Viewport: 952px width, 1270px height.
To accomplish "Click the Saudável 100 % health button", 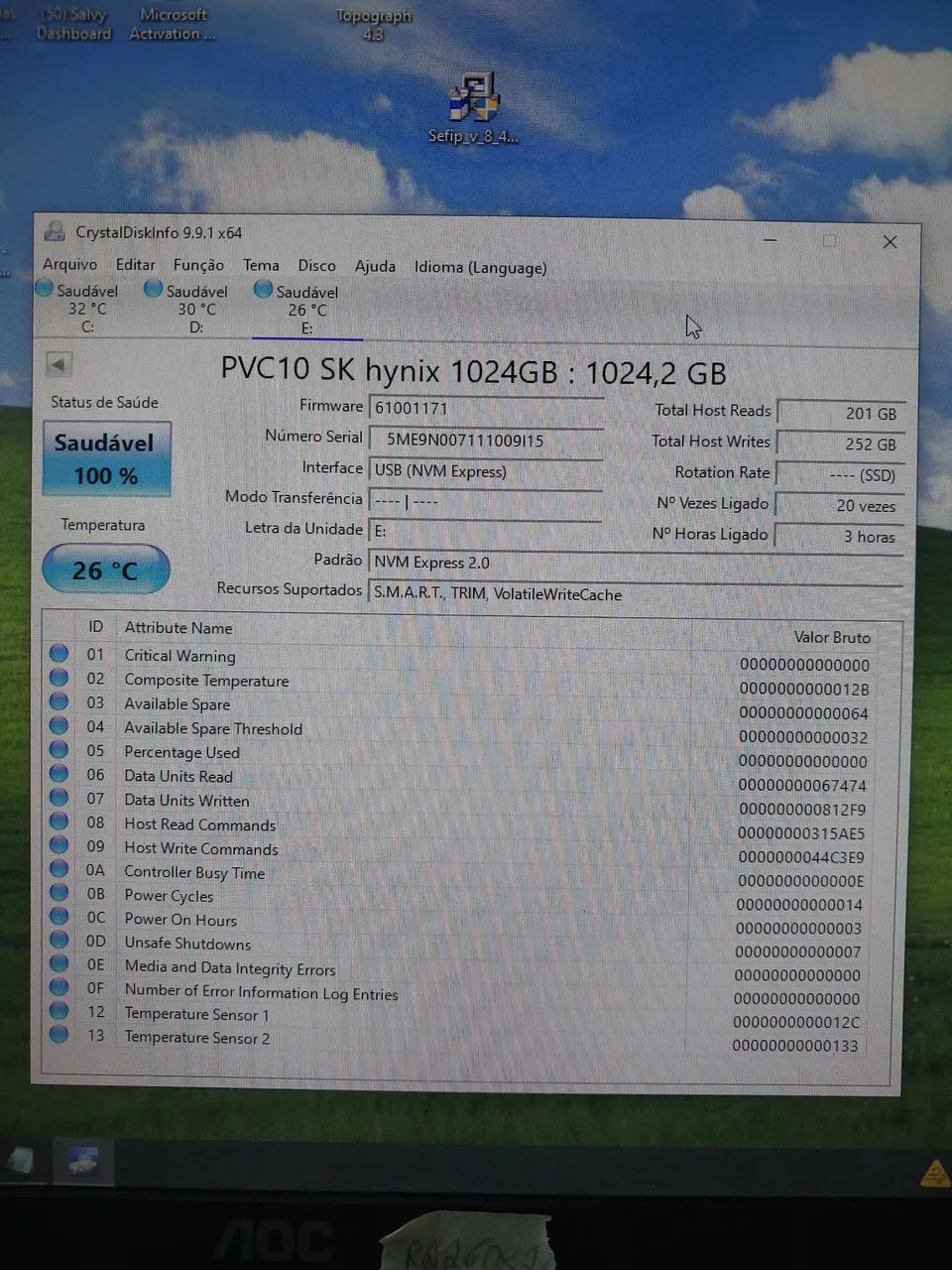I will click(x=106, y=458).
